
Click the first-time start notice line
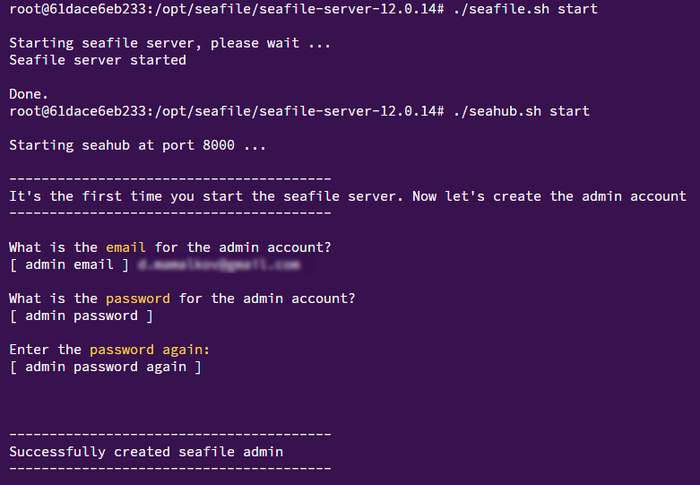pyautogui.click(x=348, y=197)
